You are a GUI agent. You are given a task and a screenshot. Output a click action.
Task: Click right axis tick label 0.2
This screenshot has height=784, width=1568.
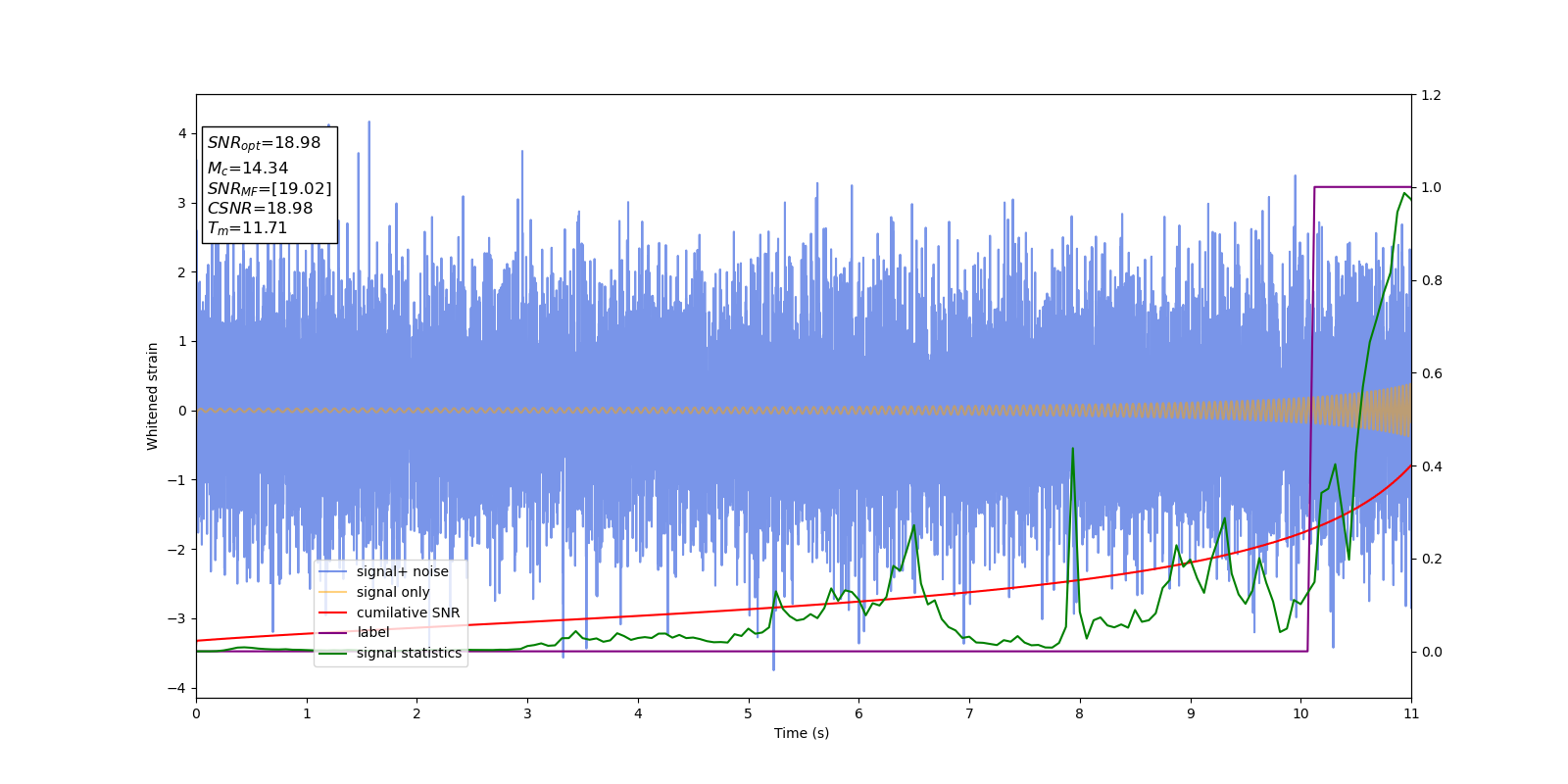[x=1431, y=559]
